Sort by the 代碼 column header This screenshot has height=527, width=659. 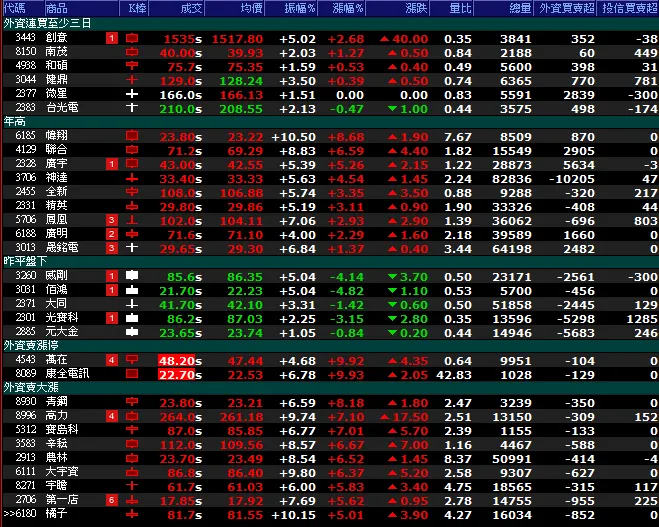[x=23, y=8]
